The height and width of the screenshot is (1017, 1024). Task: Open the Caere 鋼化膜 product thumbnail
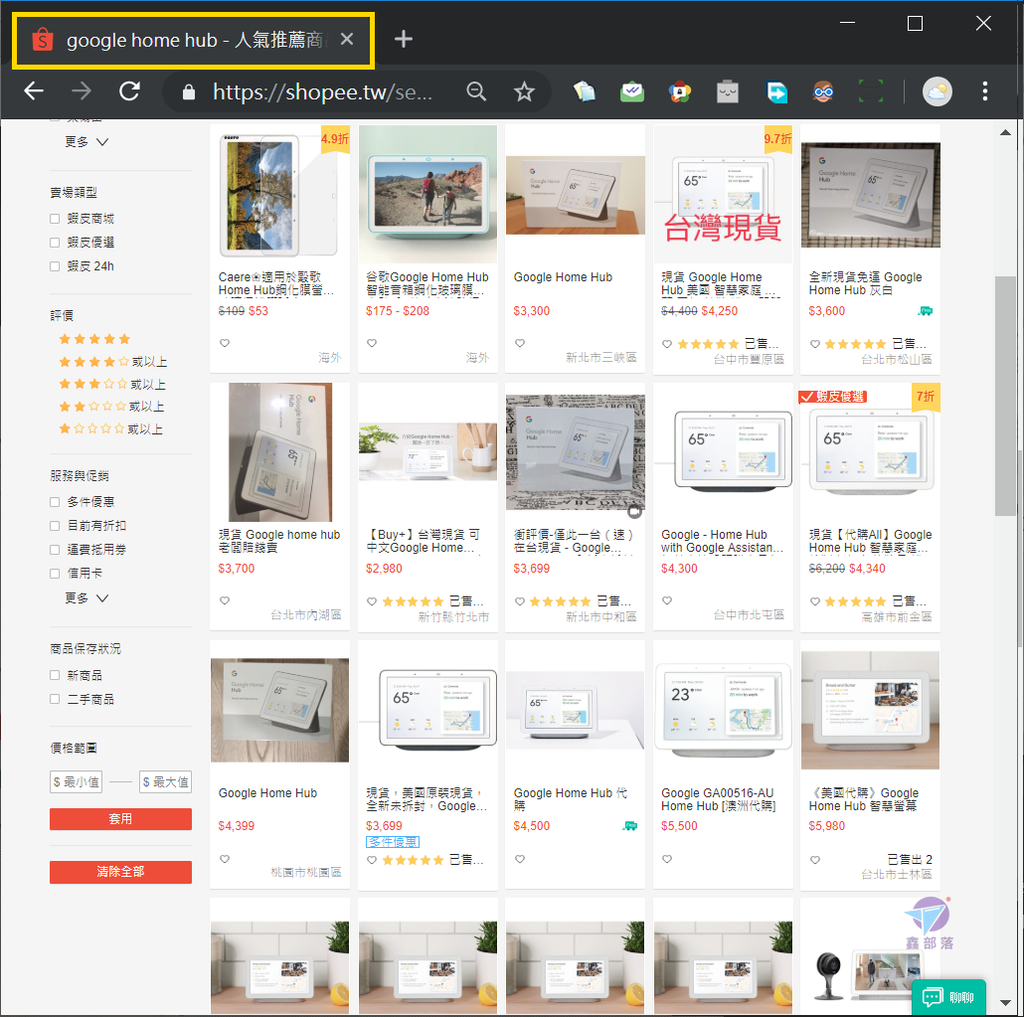coord(280,195)
